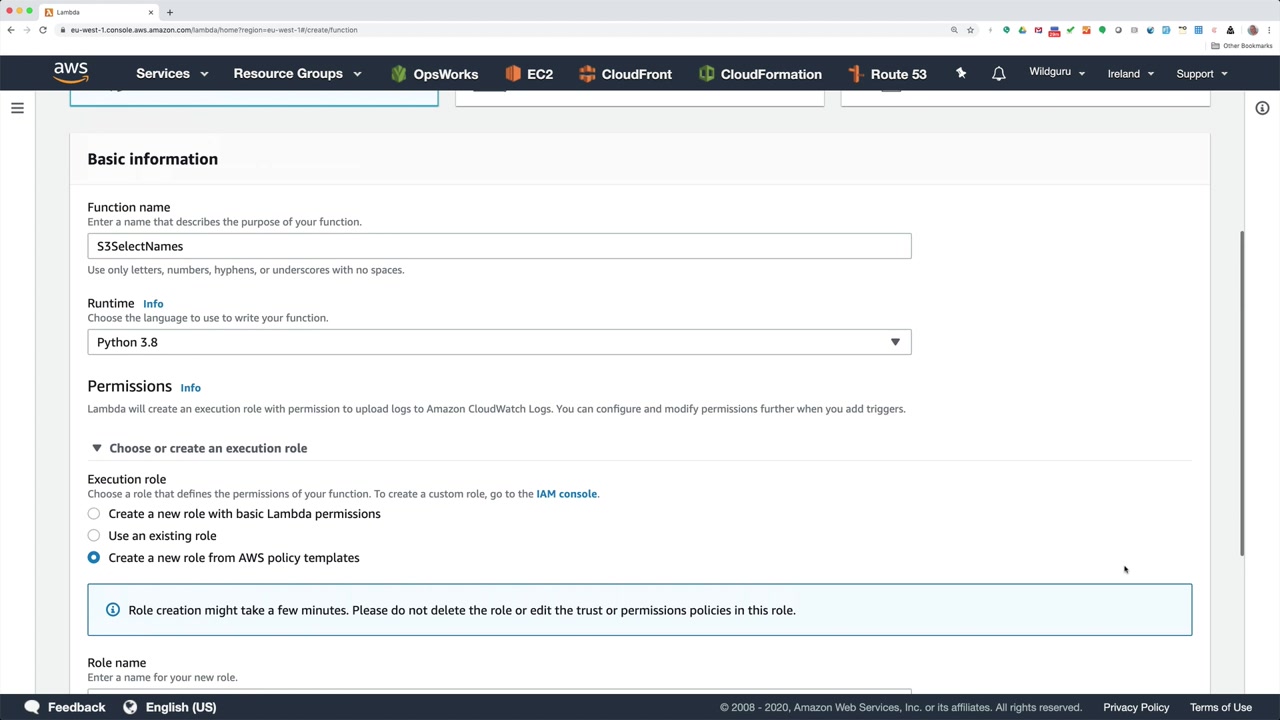The image size is (1280, 720).
Task: Open the info panel circle icon at right edge
Action: click(1262, 108)
